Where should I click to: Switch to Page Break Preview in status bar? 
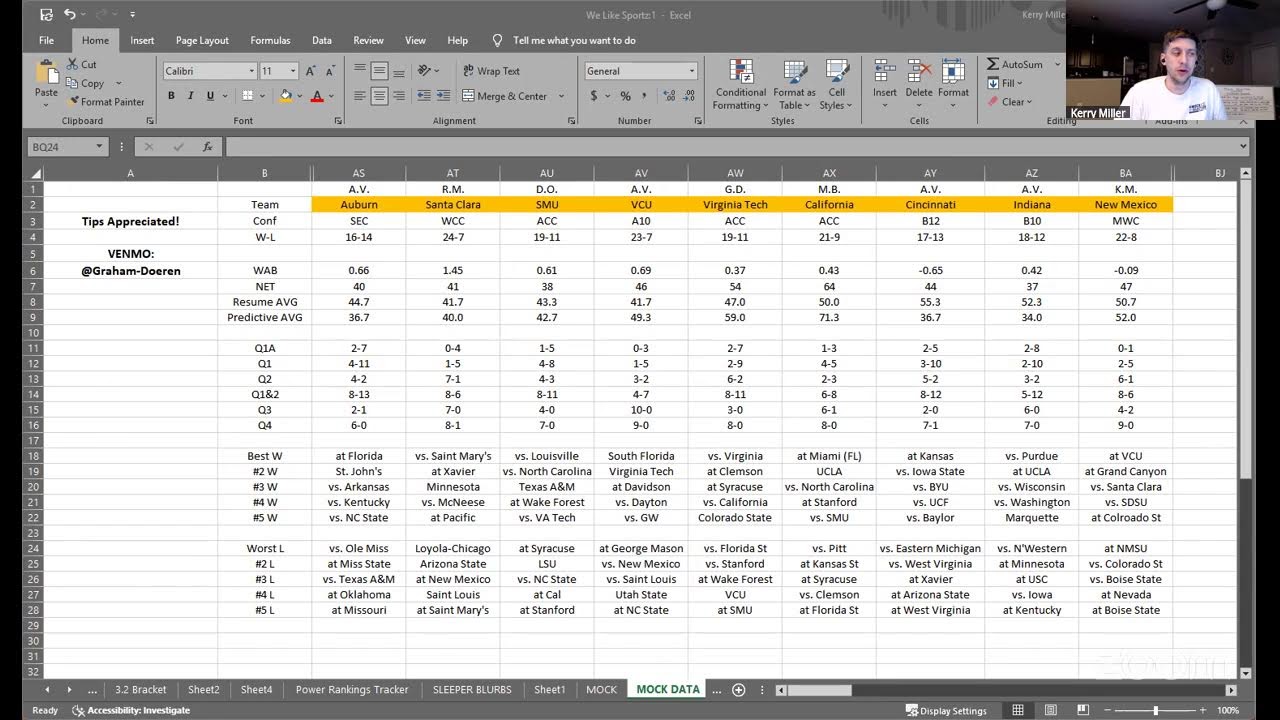pyautogui.click(x=1083, y=710)
